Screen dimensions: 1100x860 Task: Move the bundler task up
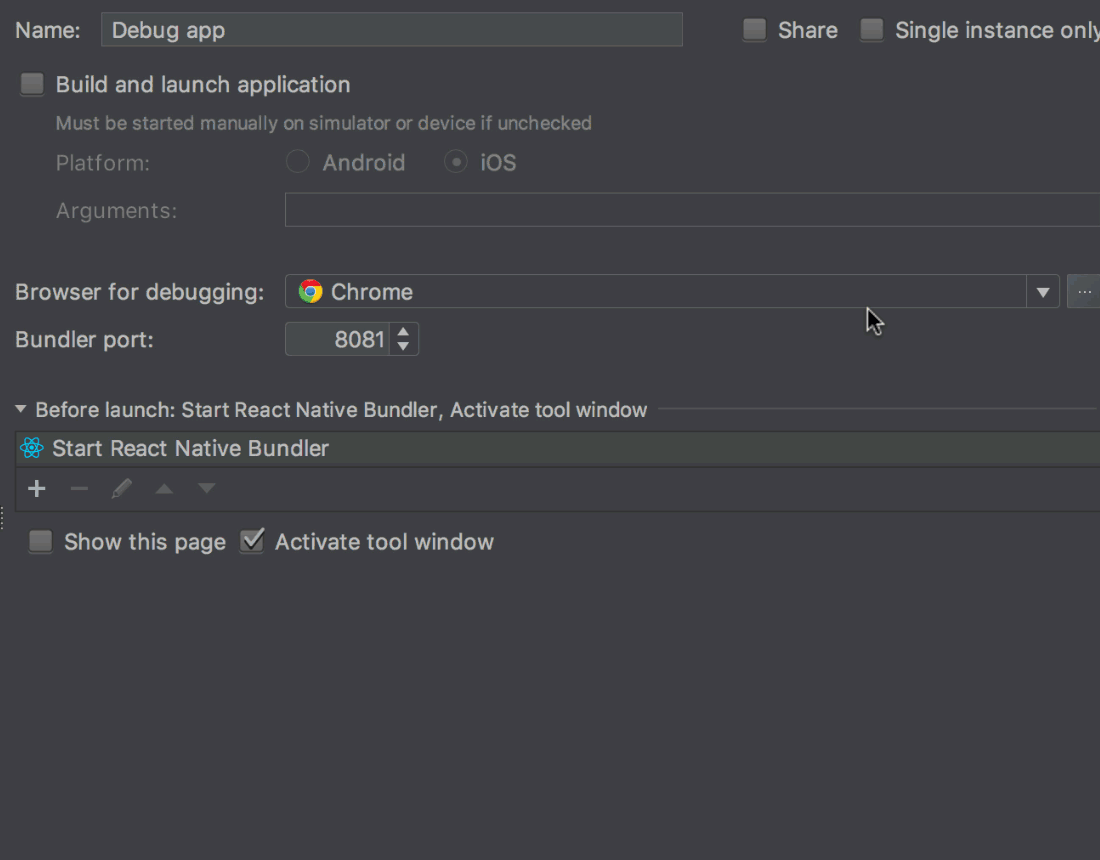(163, 488)
